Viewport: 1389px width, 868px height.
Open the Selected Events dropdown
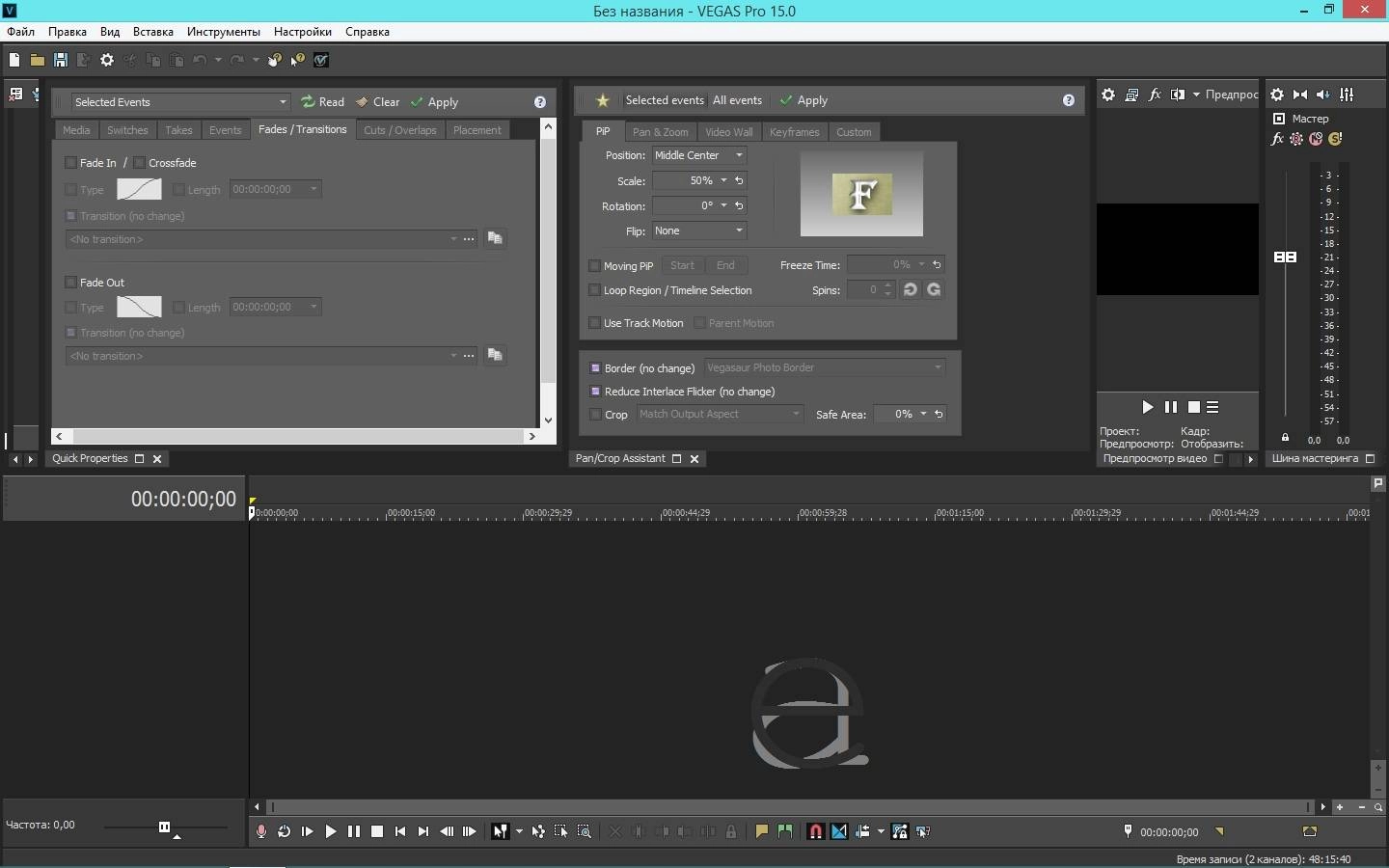tap(180, 102)
